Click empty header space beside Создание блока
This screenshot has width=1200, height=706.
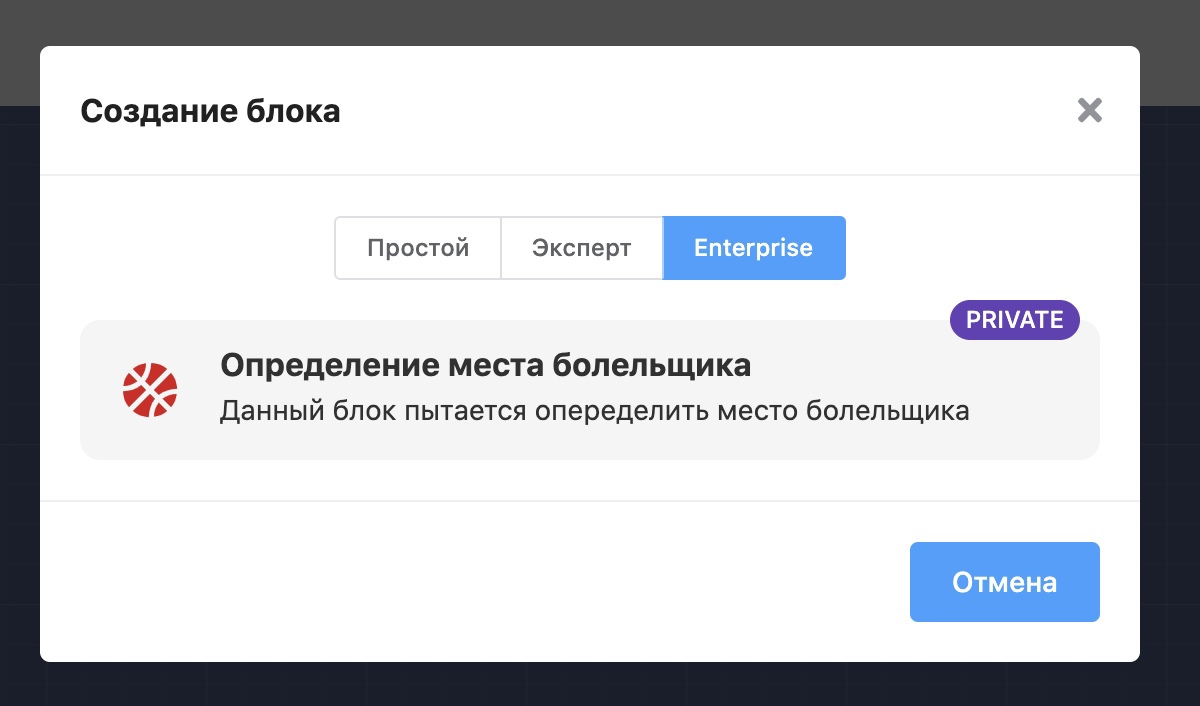700,111
